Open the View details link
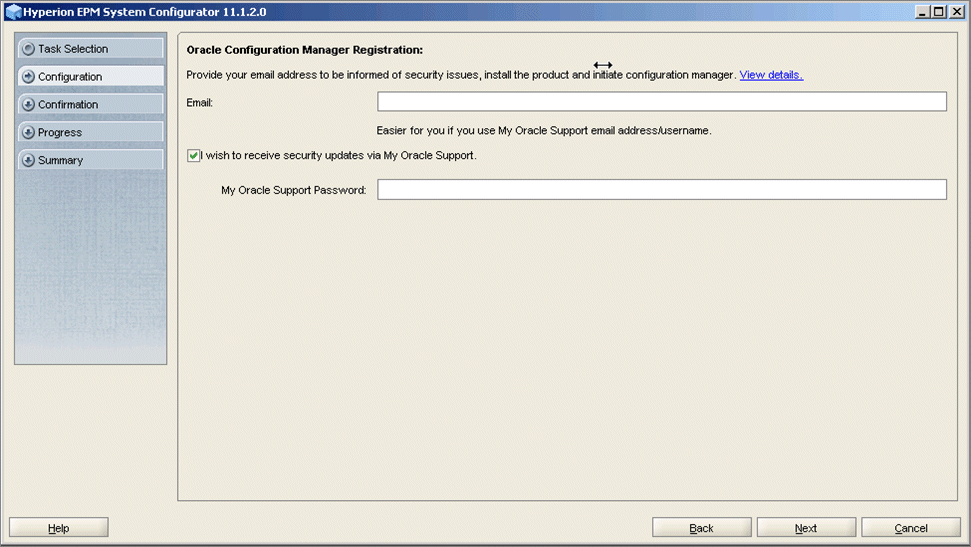Image resolution: width=971 pixels, height=547 pixels. (x=771, y=75)
